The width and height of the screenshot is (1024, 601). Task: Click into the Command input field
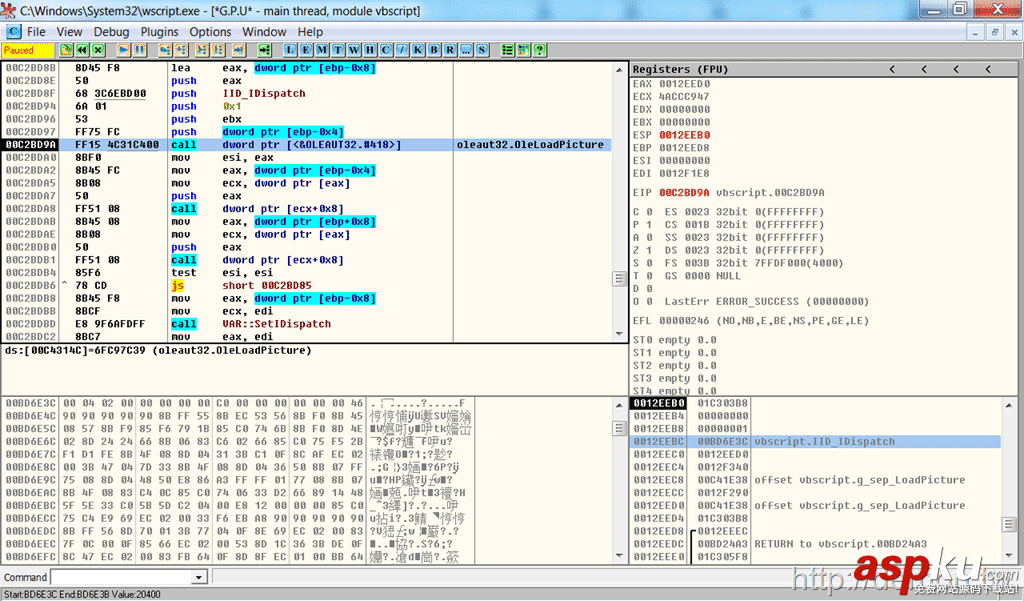[122, 577]
